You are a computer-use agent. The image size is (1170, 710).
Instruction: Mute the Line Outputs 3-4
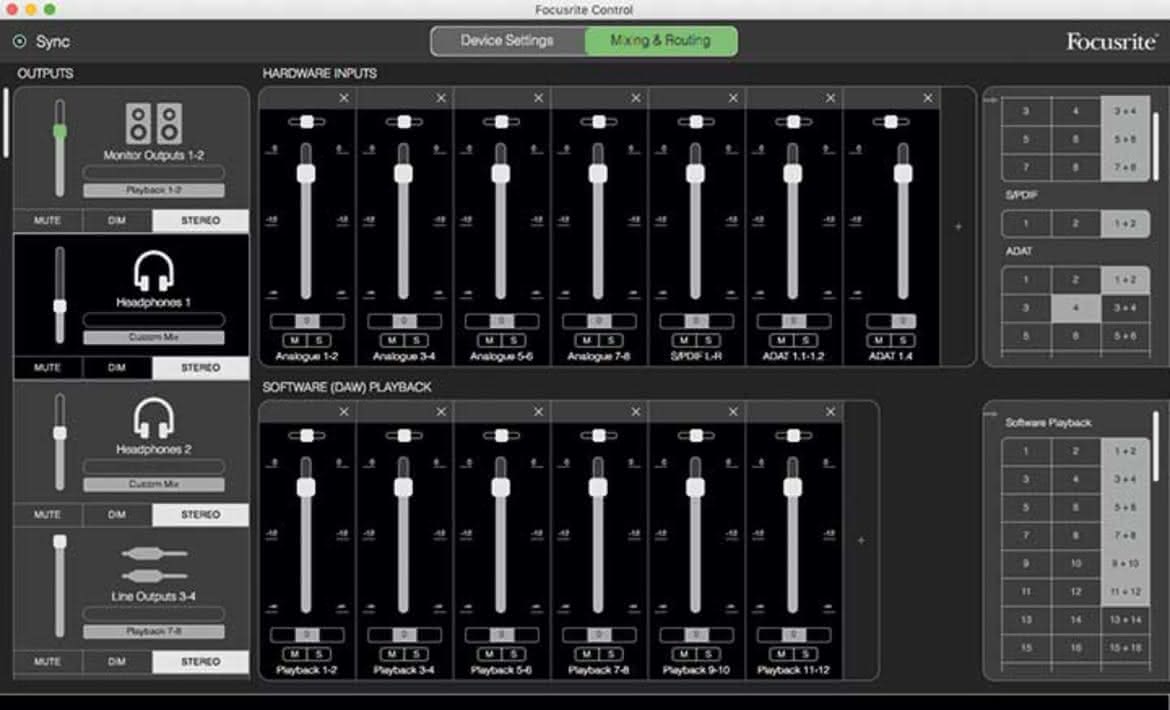tap(48, 662)
